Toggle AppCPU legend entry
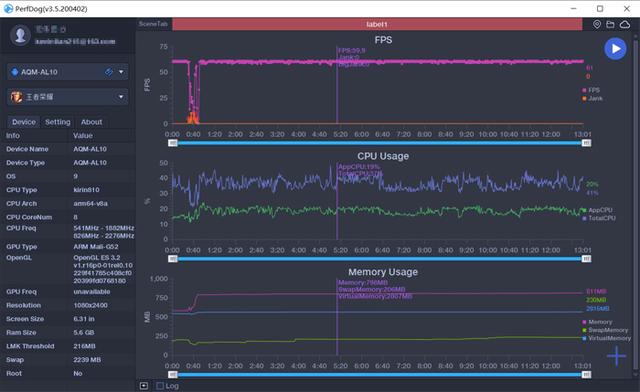The height and width of the screenshot is (392, 640). 597,210
